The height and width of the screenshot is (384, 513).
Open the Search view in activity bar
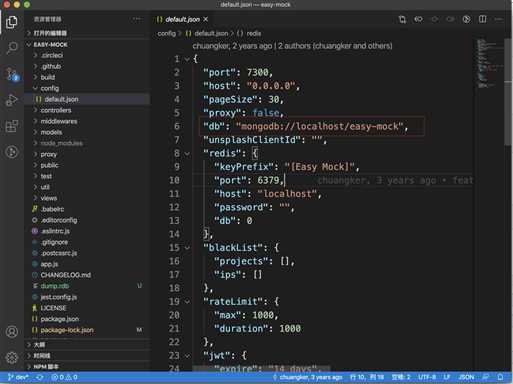[12, 48]
